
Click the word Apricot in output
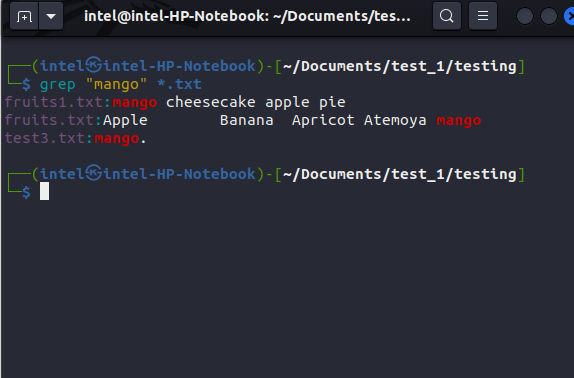[x=323, y=120]
